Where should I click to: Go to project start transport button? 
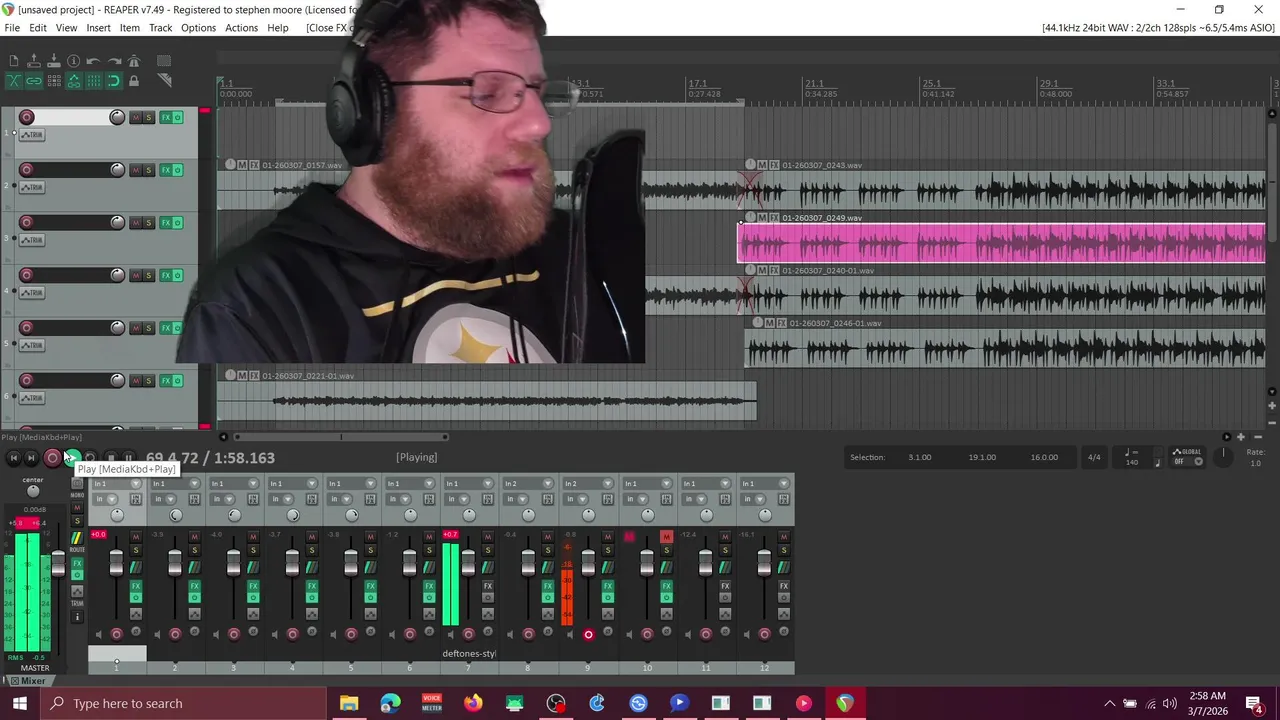13,458
